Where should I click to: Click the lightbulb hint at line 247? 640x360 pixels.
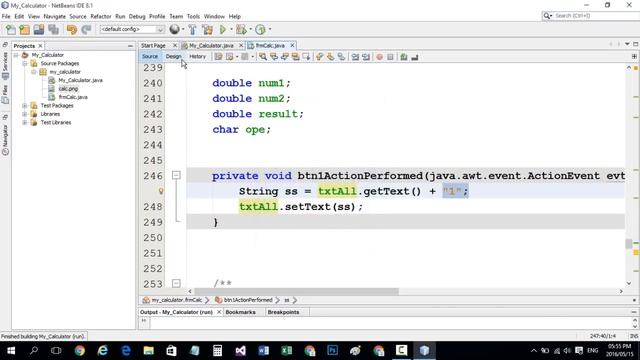coord(161,191)
